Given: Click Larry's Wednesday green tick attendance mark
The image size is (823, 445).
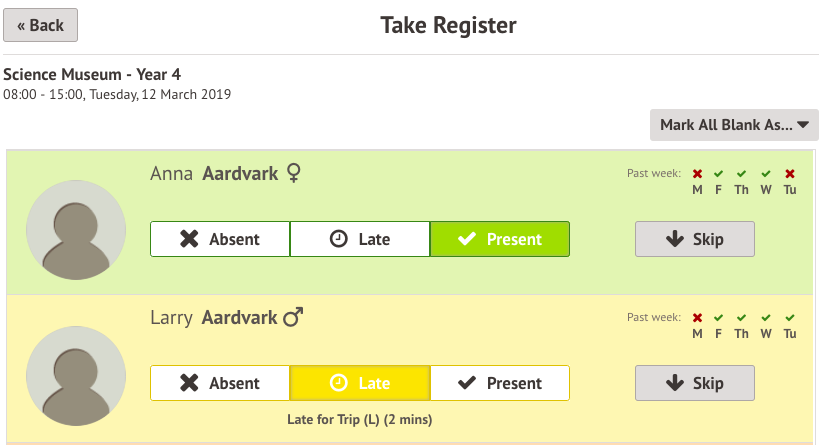Looking at the screenshot, I should 766,318.
